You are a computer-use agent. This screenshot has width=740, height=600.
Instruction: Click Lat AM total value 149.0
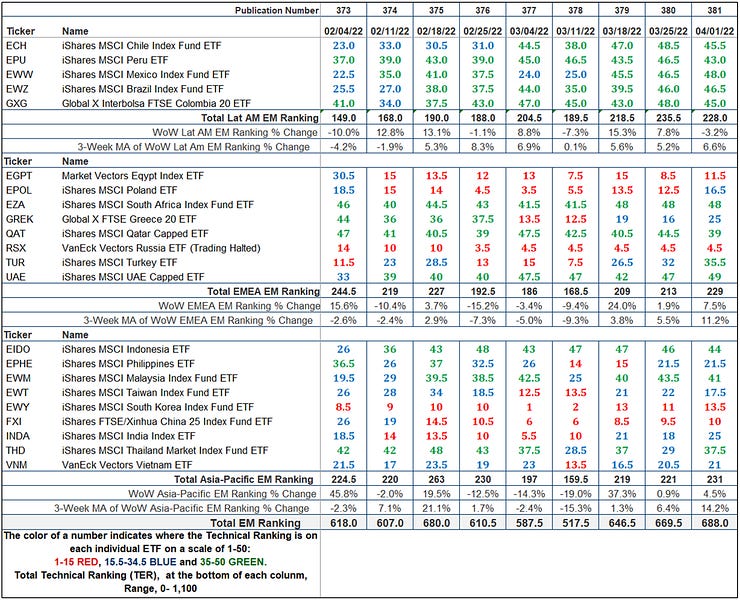point(344,118)
